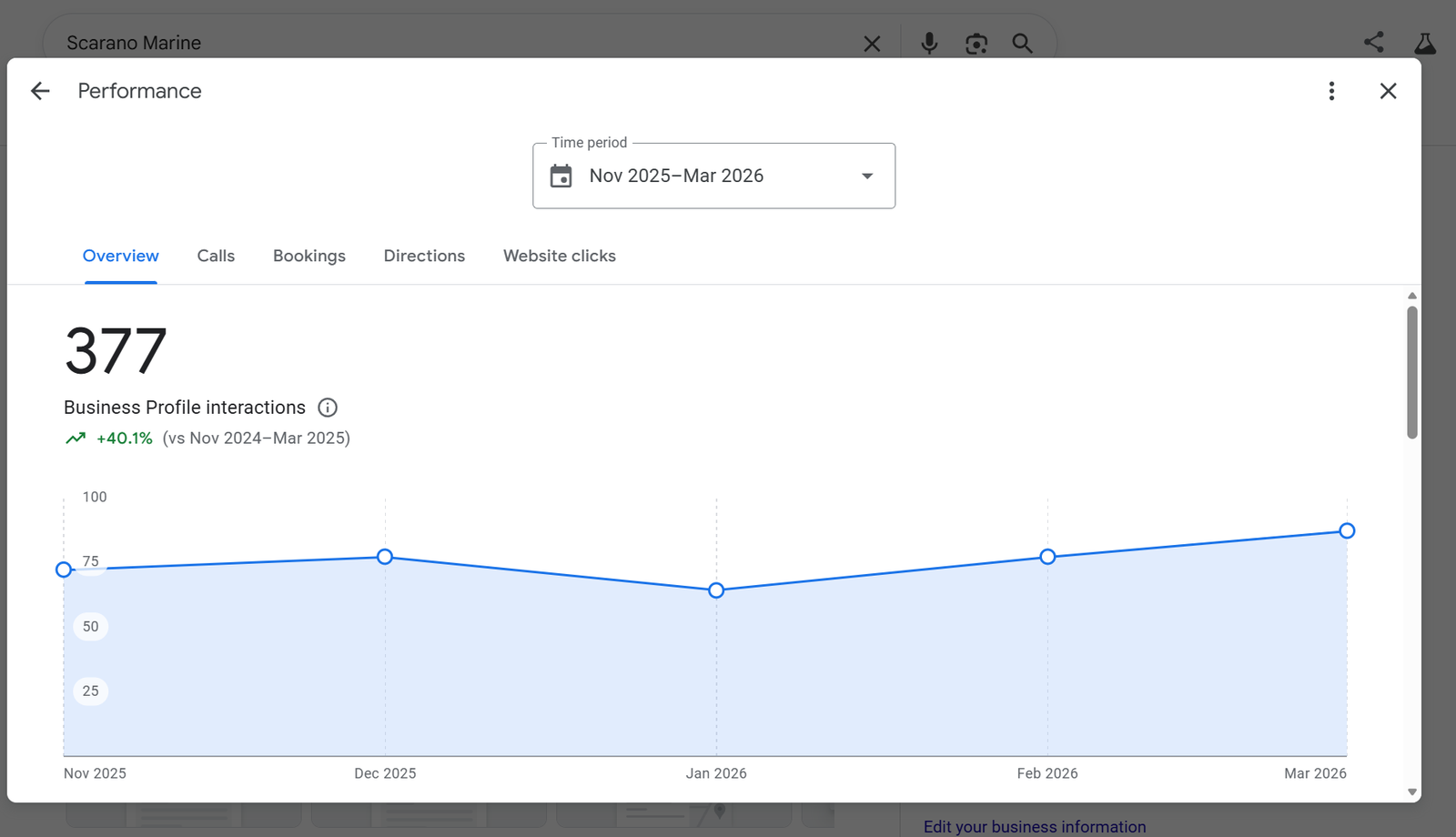Click the 50 y-axis label
This screenshot has height=837, width=1456.
91,626
